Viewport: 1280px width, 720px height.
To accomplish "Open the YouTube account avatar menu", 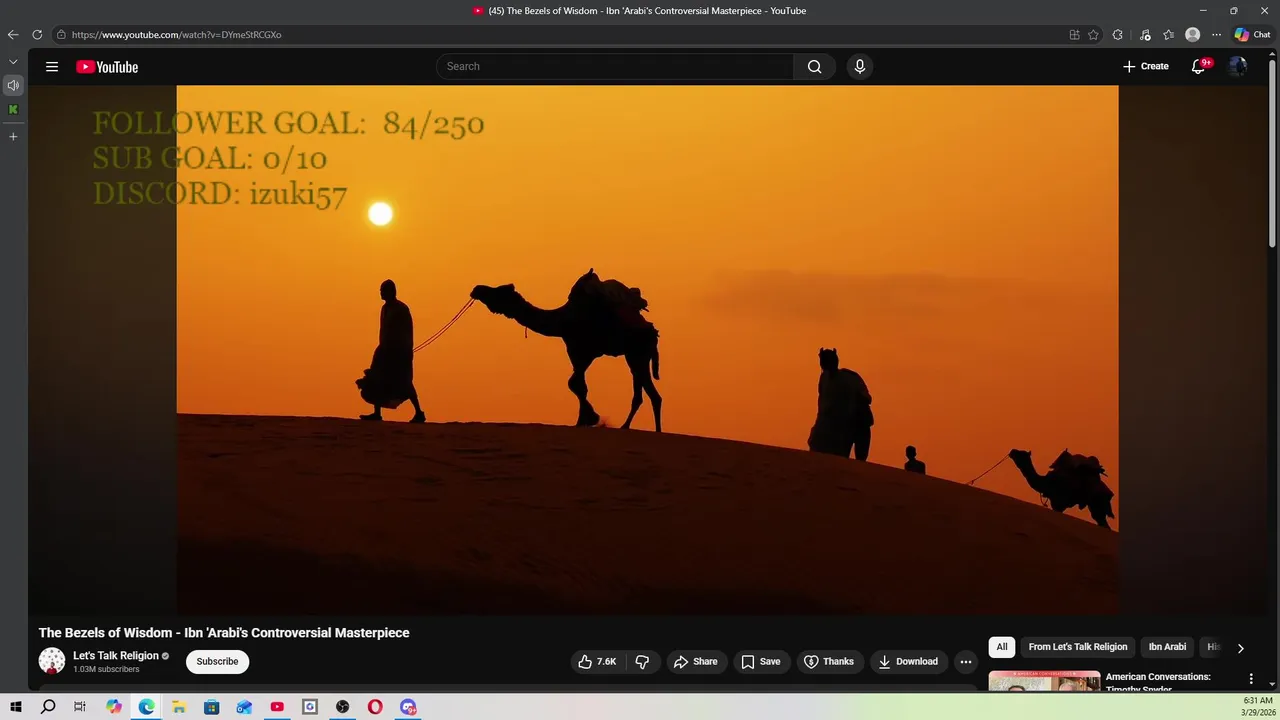I will pos(1238,66).
